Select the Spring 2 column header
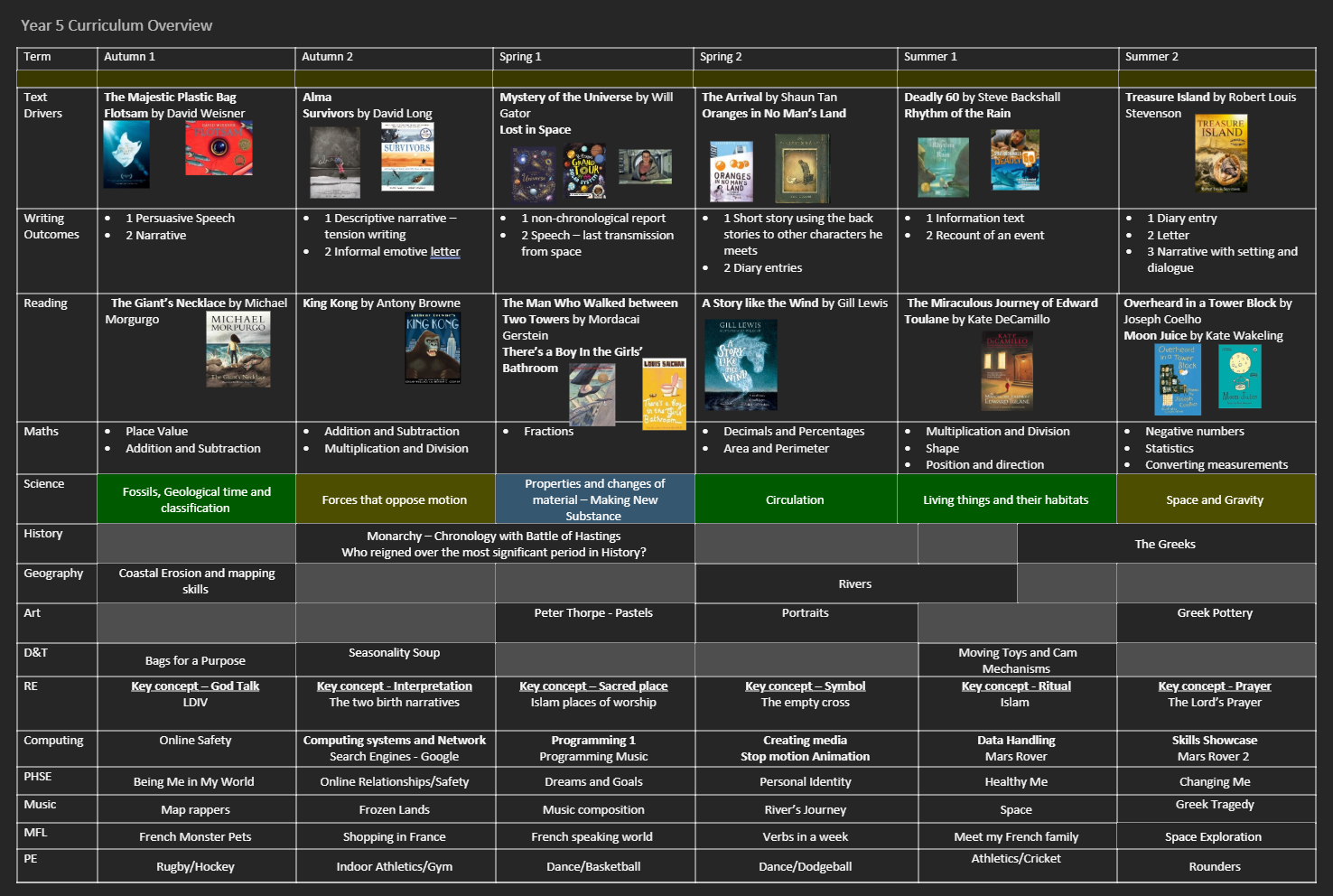 (x=721, y=57)
